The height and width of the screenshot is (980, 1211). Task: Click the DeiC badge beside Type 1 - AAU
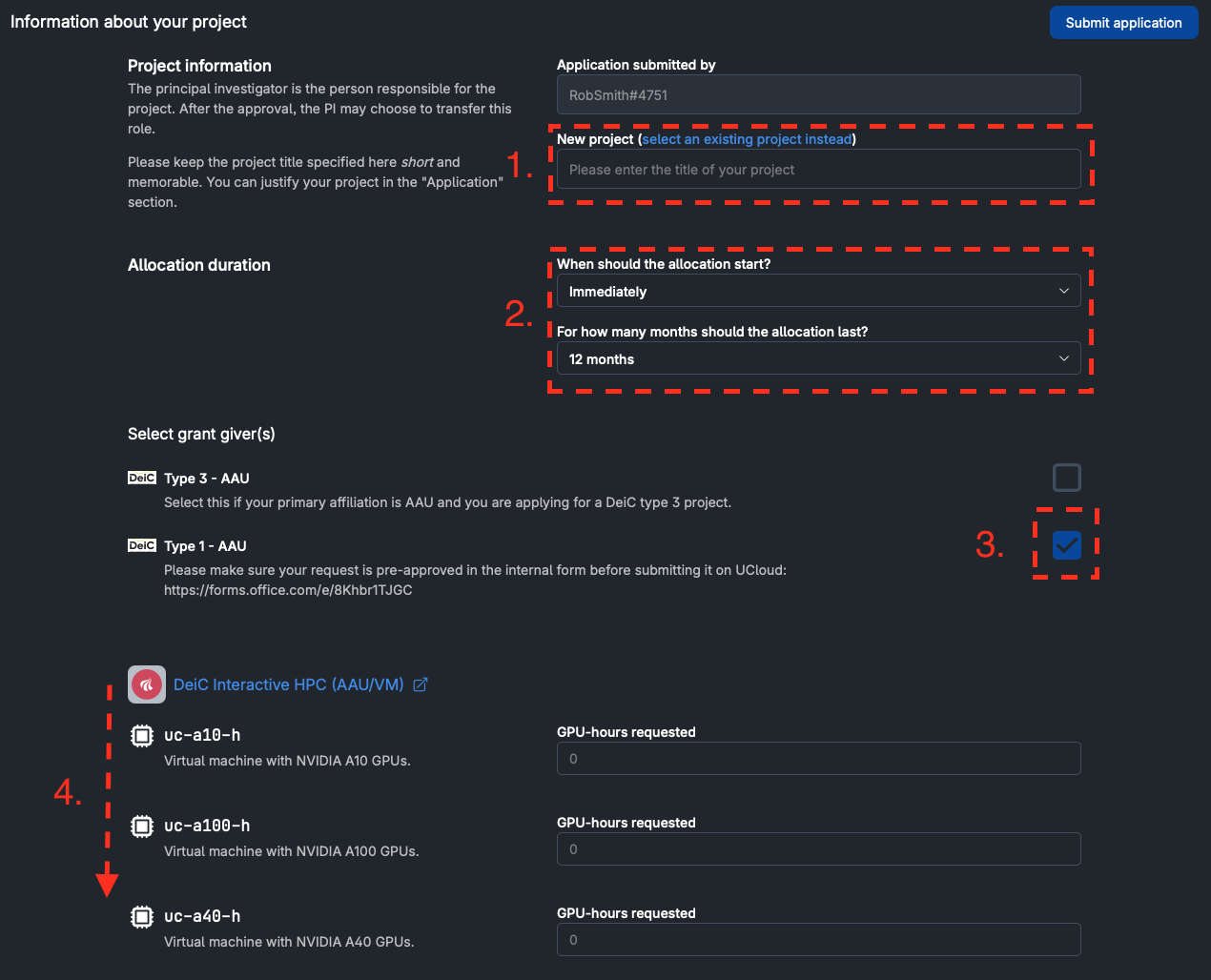click(142, 545)
